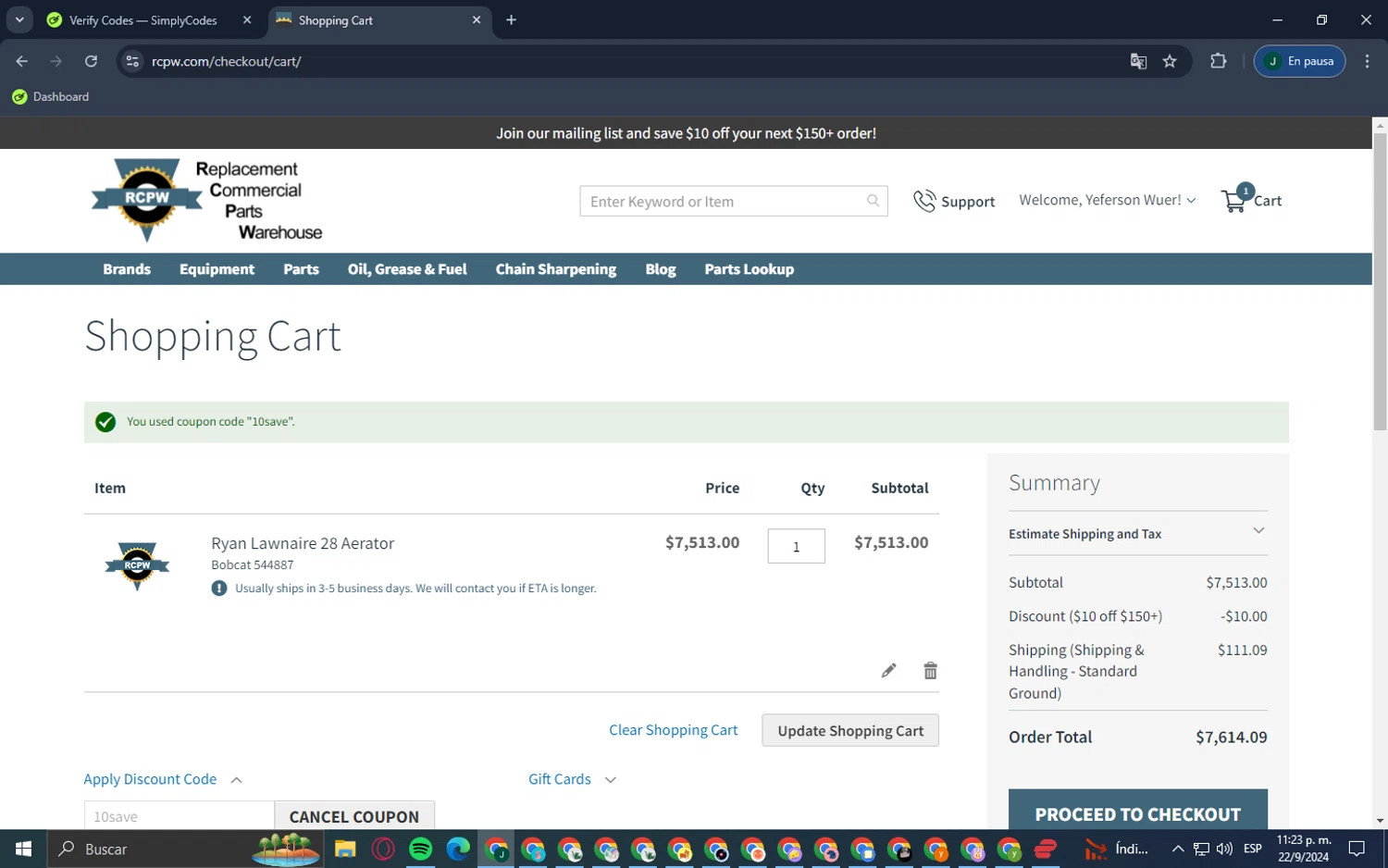Viewport: 1388px width, 868px height.
Task: Click the address bar URL rcpw.com/checkout/cart/
Action: 227,61
